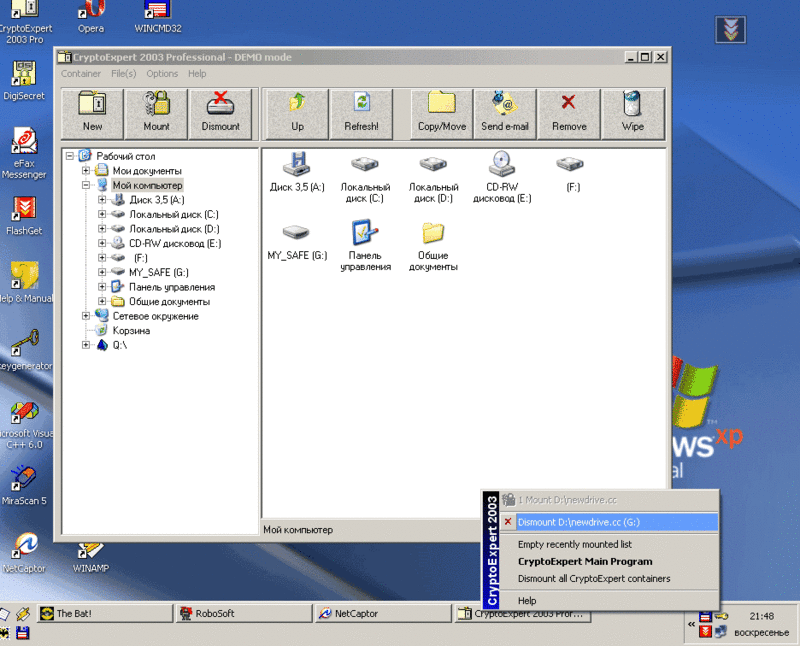Click the DigiSecret desktop icon
Image resolution: width=800 pixels, height=646 pixels.
(x=23, y=81)
